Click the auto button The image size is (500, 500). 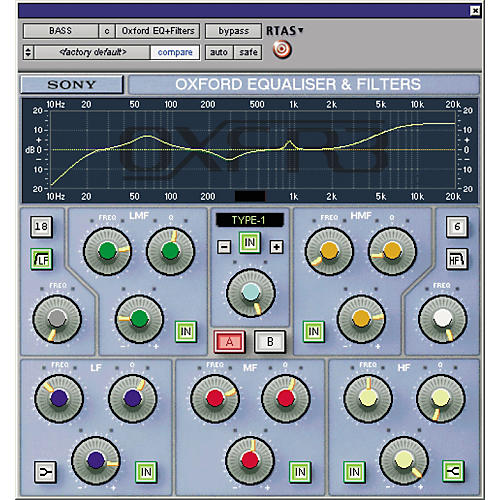[x=219, y=52]
